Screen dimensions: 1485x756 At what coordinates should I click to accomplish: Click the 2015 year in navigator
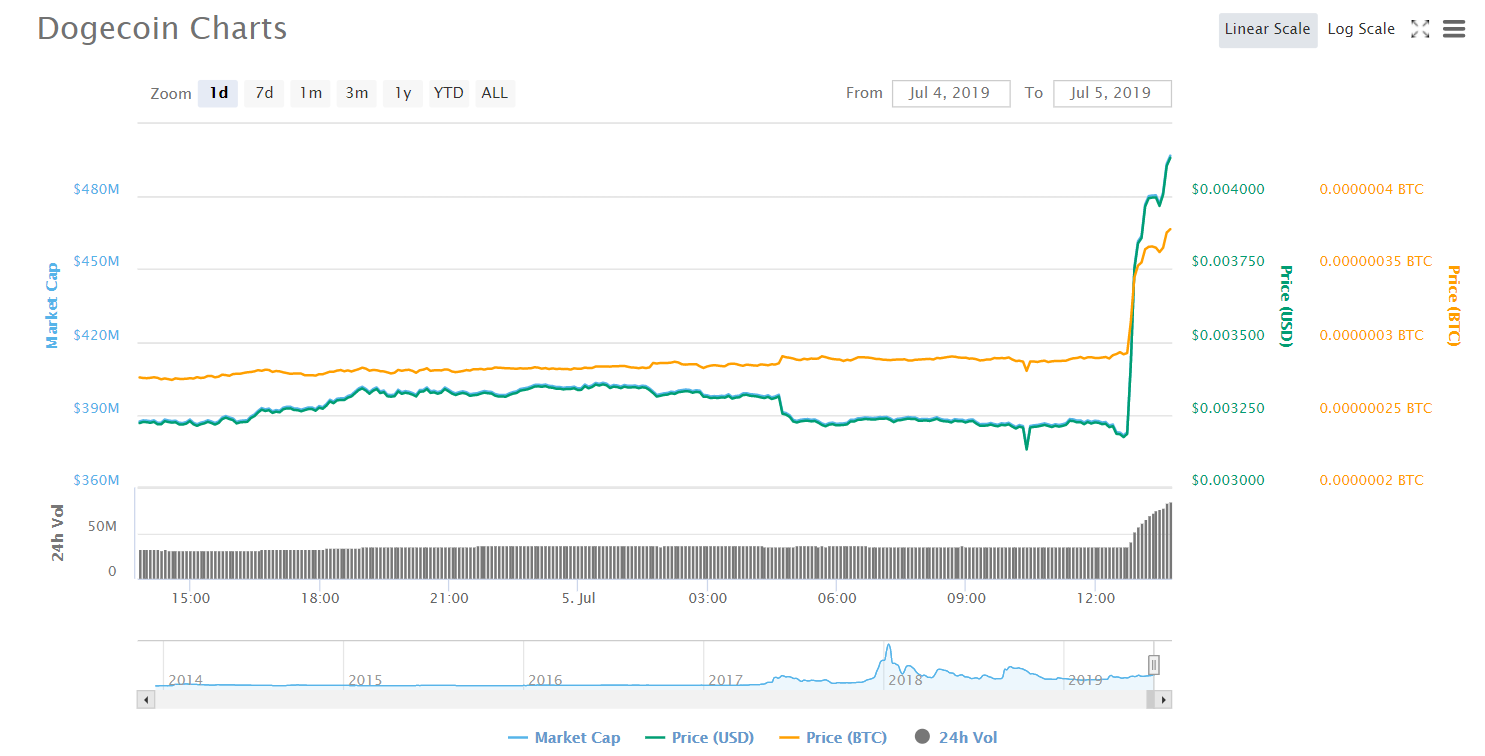(x=365, y=680)
